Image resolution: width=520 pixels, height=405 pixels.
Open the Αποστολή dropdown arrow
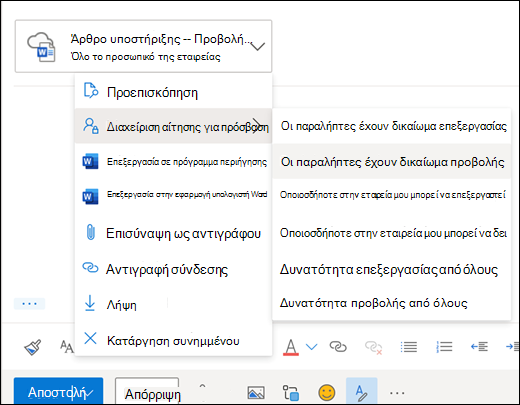[90, 393]
